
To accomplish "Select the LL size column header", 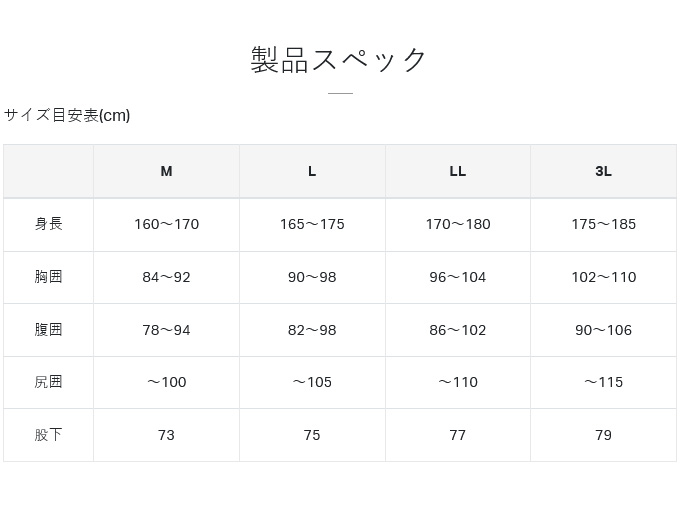I will [458, 171].
